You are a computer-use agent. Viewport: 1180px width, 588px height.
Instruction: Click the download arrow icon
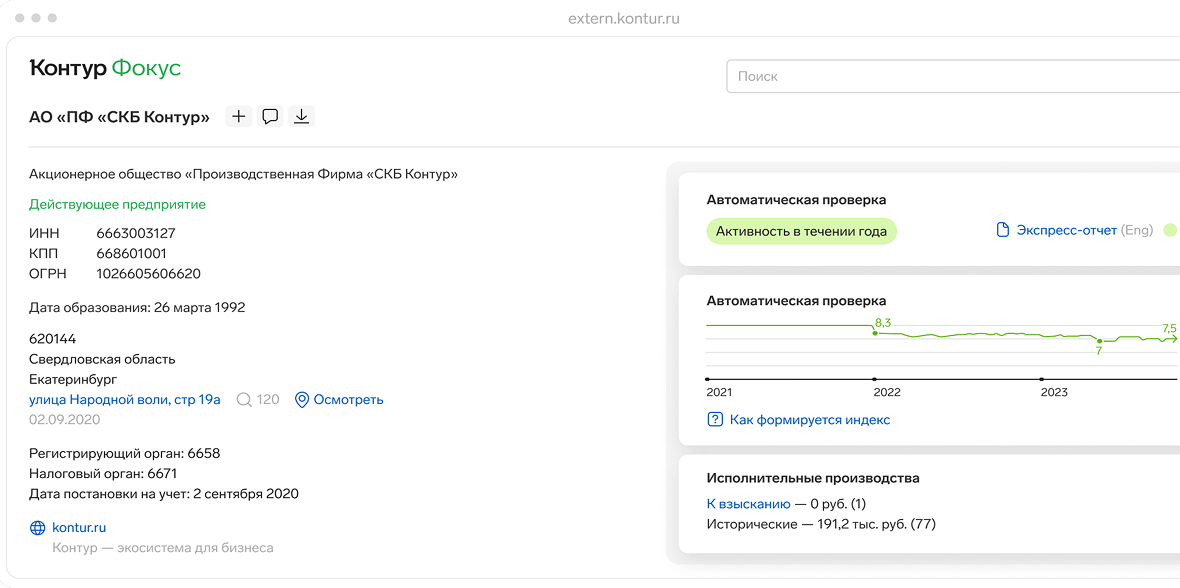[301, 117]
